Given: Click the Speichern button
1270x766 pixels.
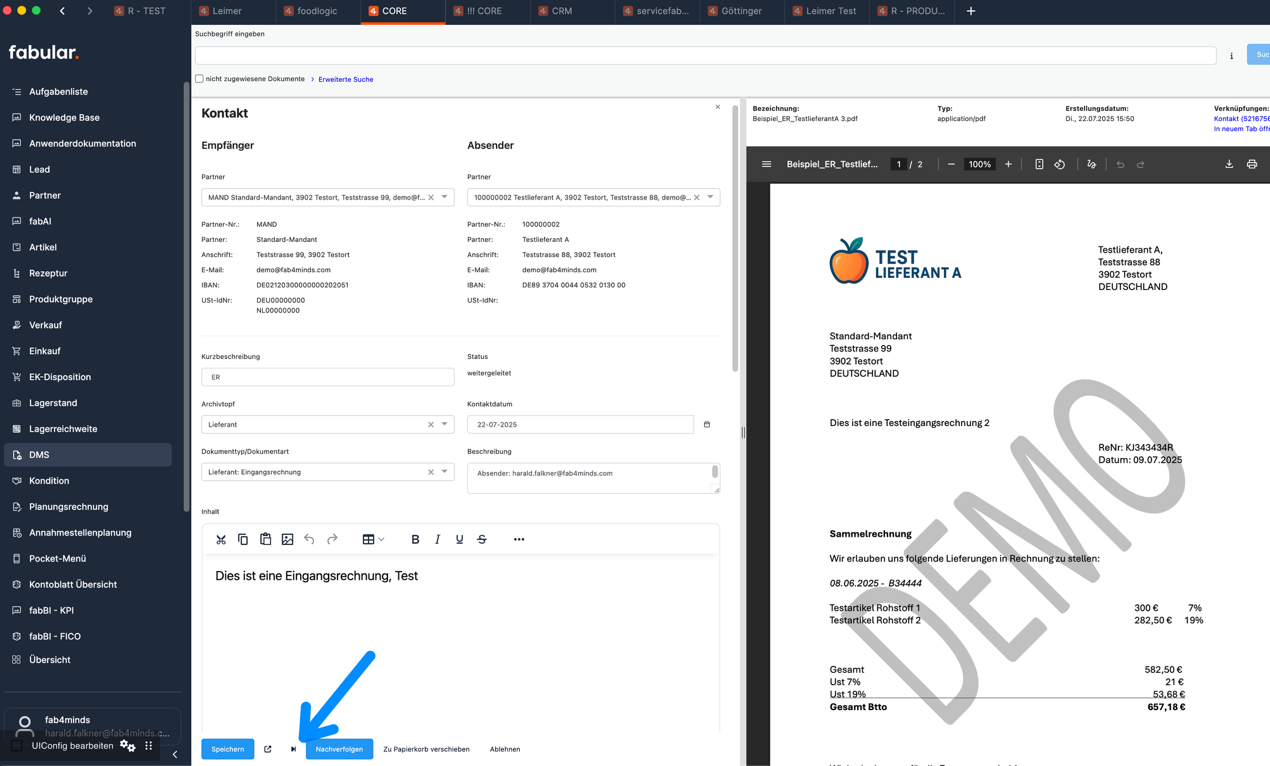Looking at the screenshot, I should tap(227, 748).
